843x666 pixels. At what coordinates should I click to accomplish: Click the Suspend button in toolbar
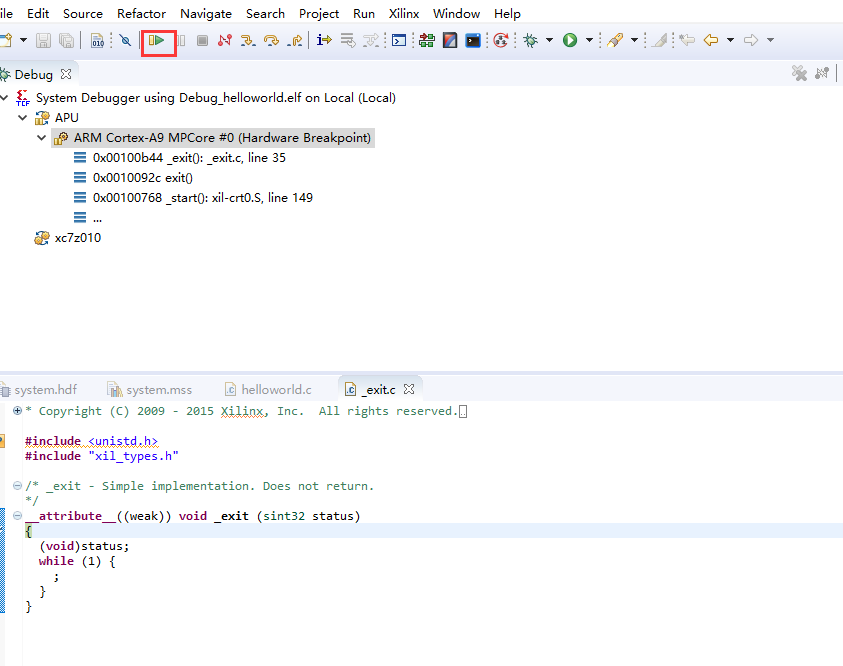(181, 40)
